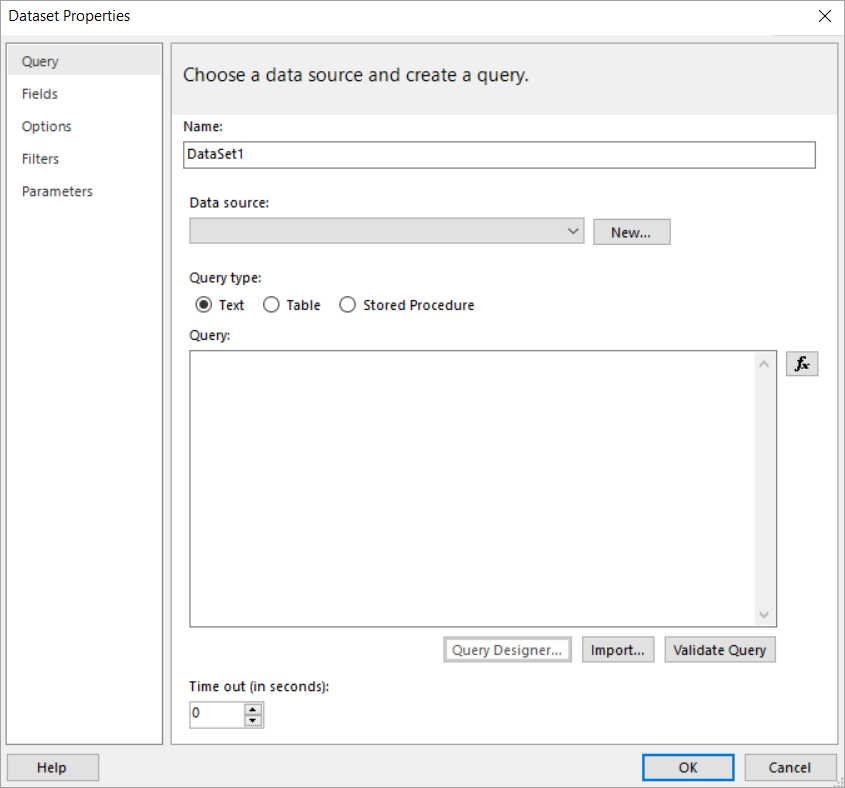Close the Dataset Properties dialog
Image resolution: width=845 pixels, height=788 pixels.
click(x=824, y=16)
